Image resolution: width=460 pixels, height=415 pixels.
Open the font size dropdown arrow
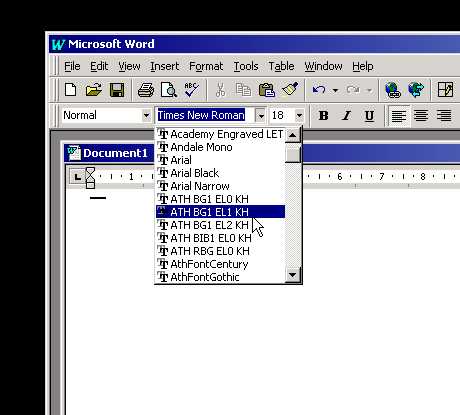[x=299, y=116]
